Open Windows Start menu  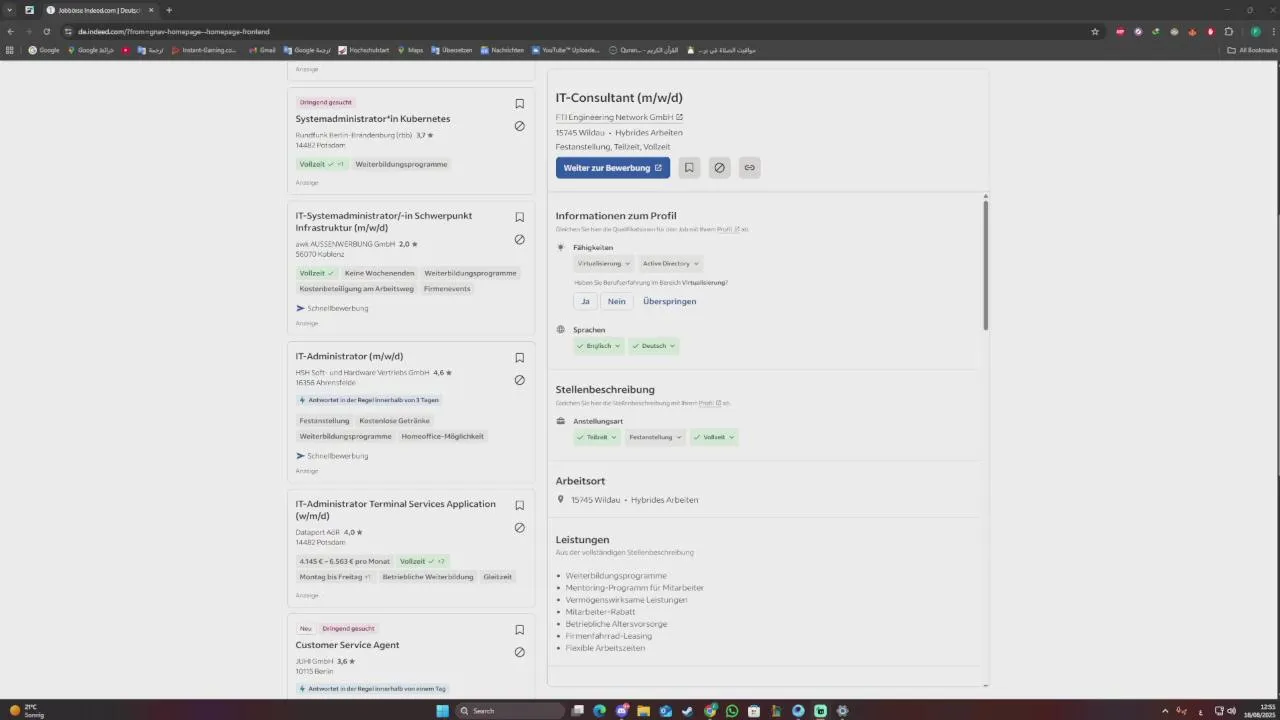442,711
